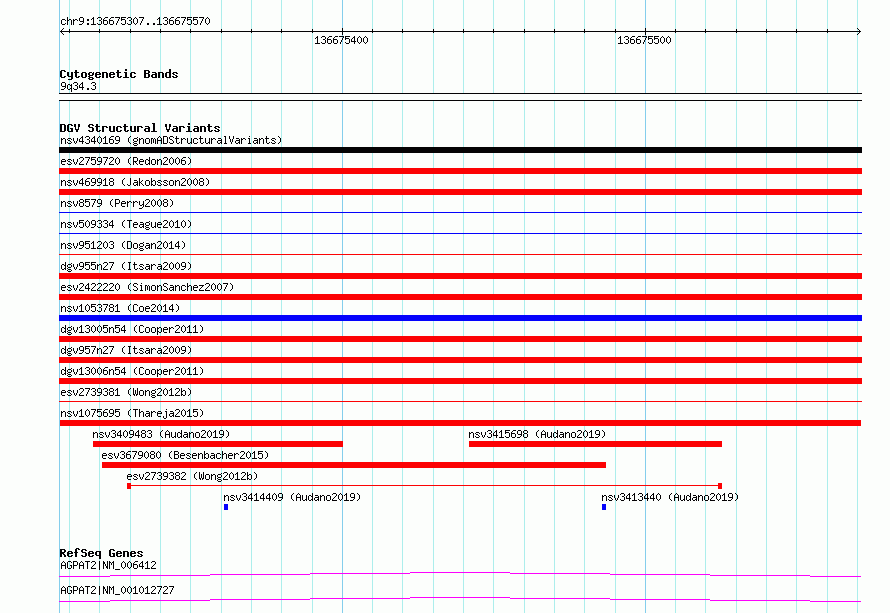Select the black nsv4340169 variant bar
Viewport: 890px width, 613px height.
460,150
